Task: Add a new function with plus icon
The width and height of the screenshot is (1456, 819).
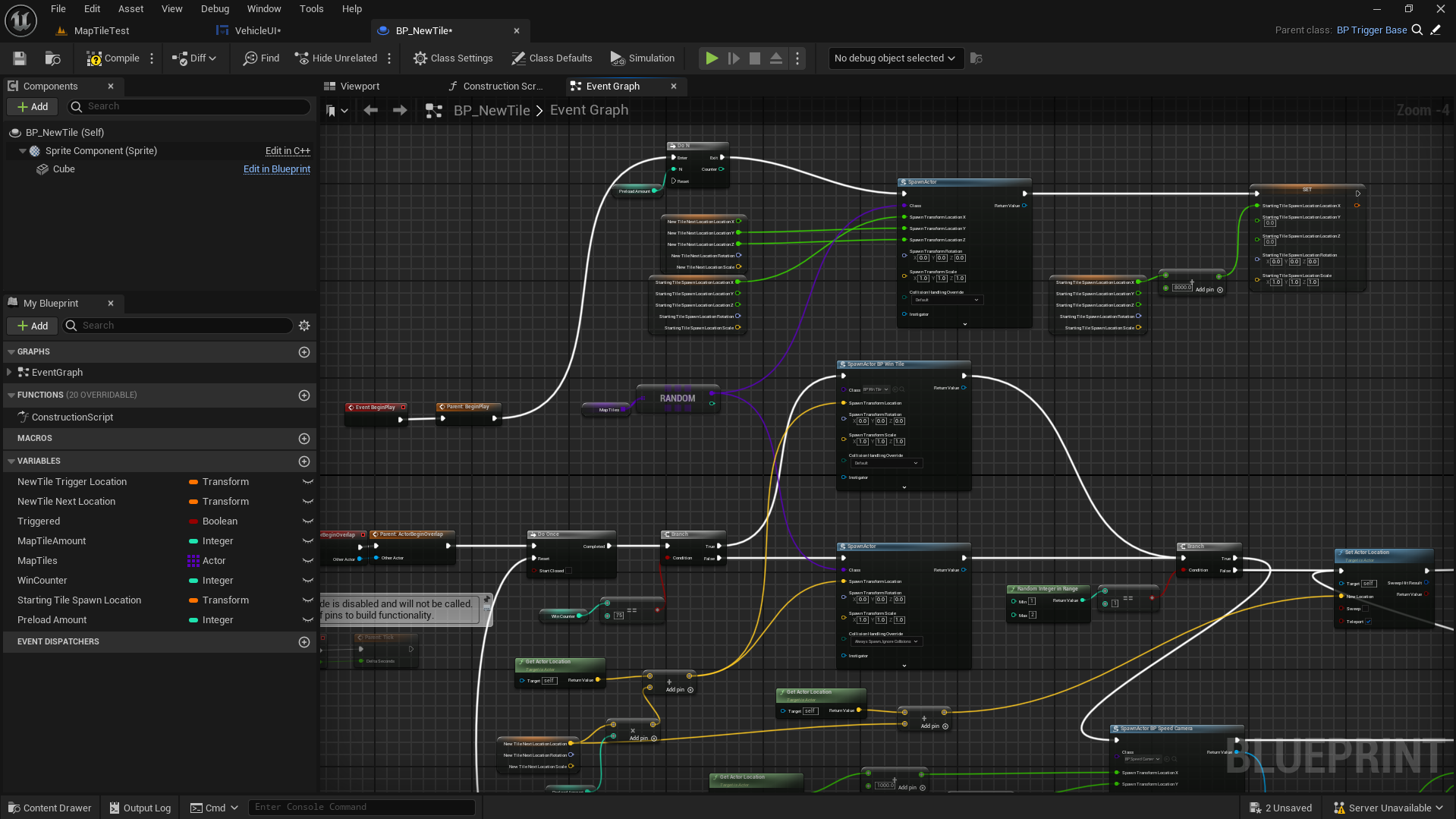Action: click(304, 395)
